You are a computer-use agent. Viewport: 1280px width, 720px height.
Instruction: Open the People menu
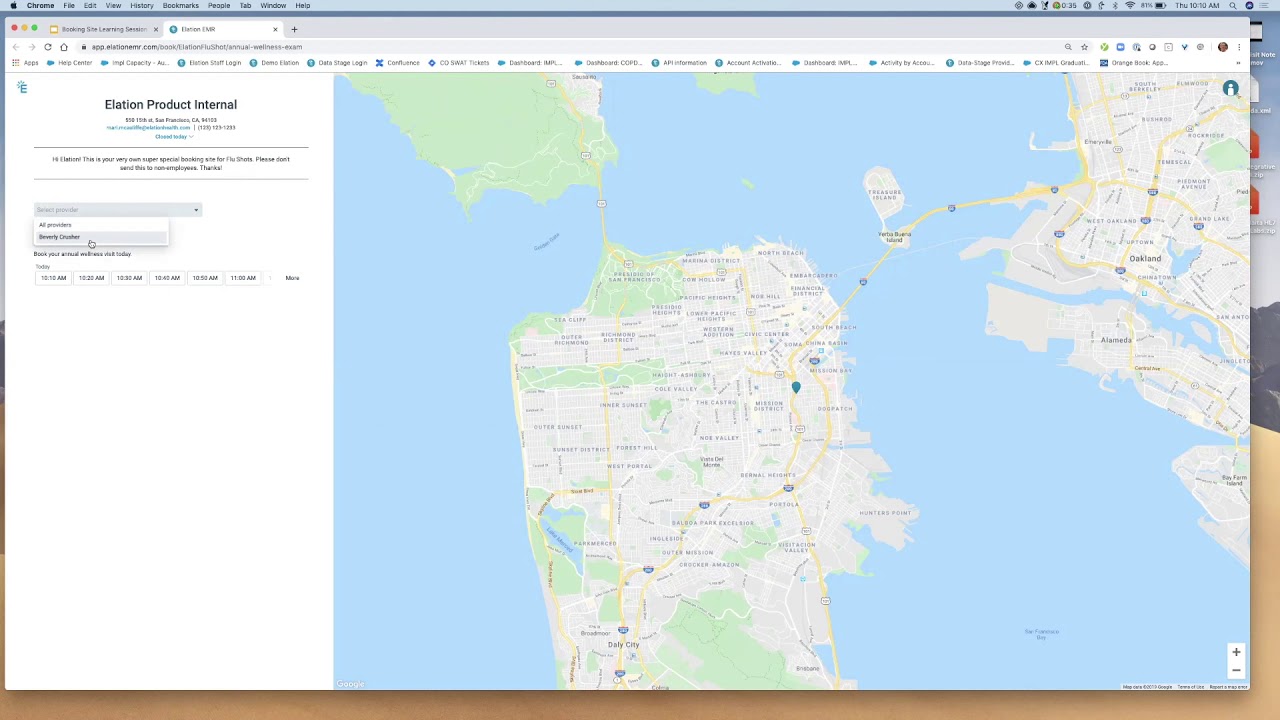coord(219,6)
